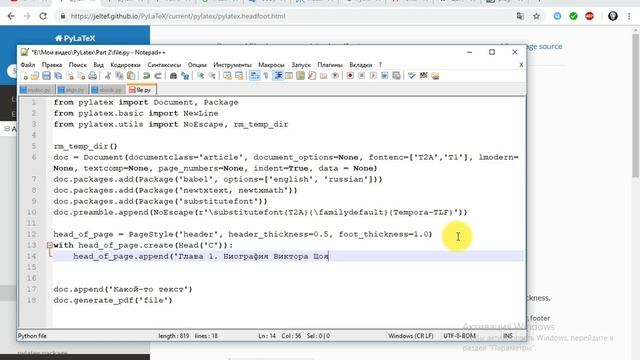
Task: Bookmark this page with star icon
Action: tap(536, 16)
